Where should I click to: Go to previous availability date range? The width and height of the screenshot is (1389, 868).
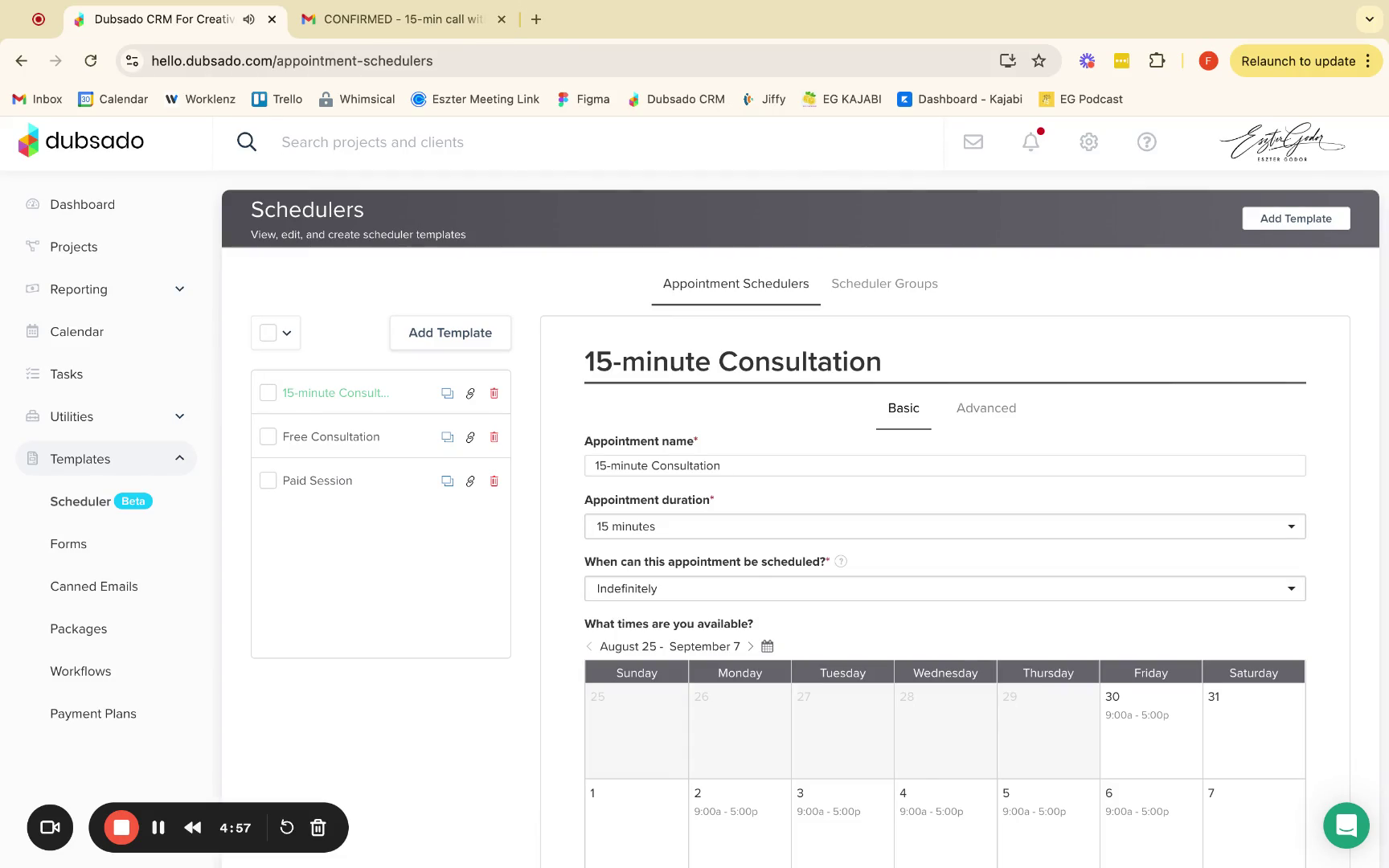[x=589, y=646]
